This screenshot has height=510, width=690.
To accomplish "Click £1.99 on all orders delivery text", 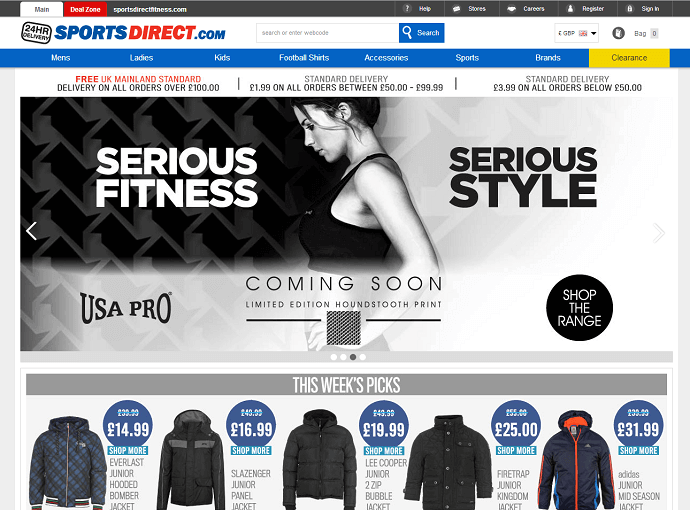I will click(346, 88).
